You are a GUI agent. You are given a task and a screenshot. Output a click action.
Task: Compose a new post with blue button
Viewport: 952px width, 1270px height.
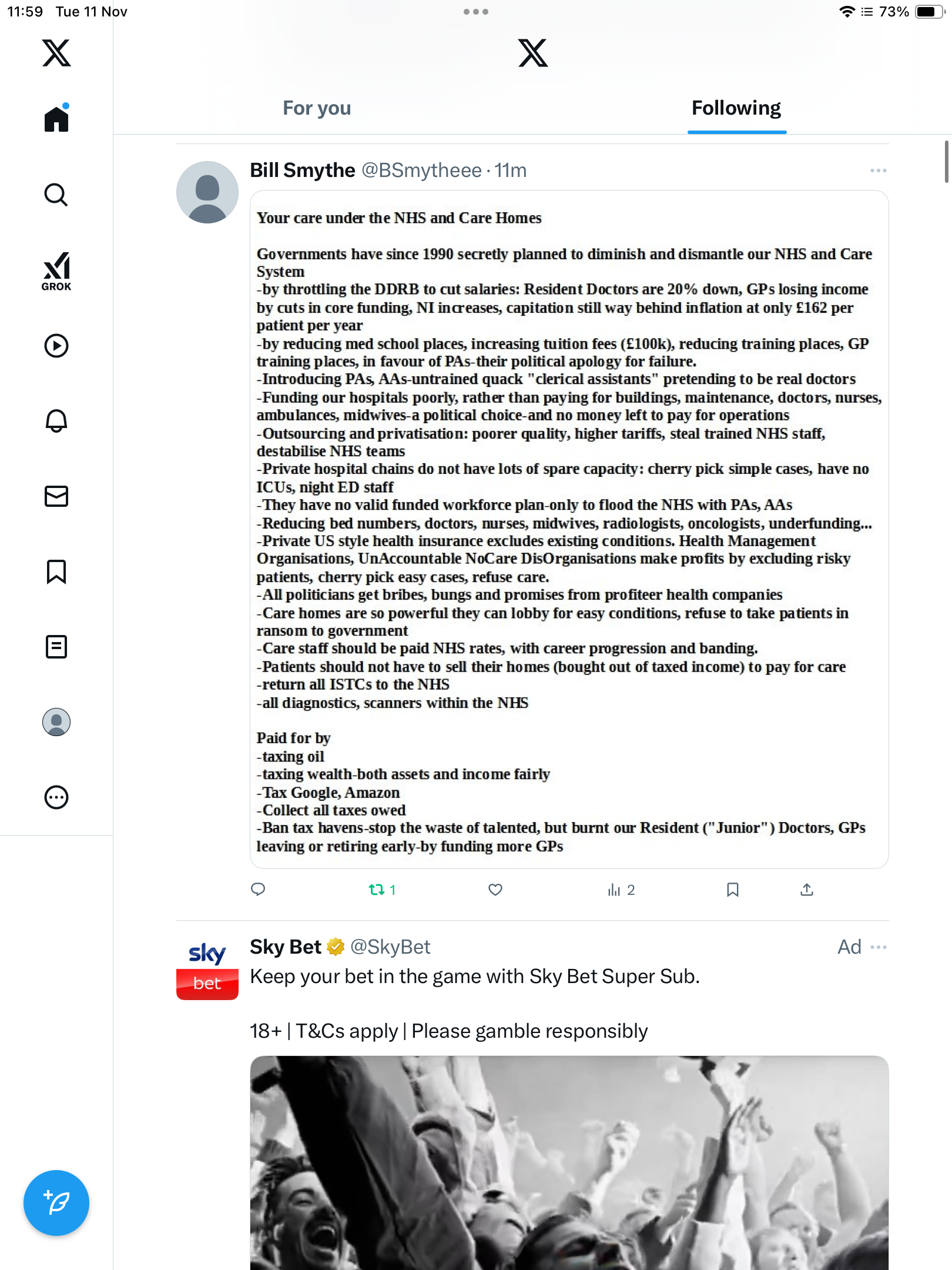click(56, 1203)
